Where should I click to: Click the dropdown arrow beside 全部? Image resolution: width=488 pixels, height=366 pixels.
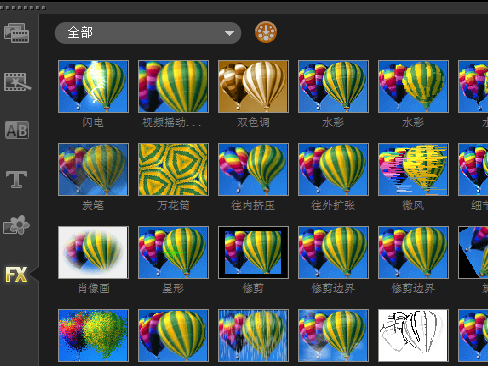[229, 33]
